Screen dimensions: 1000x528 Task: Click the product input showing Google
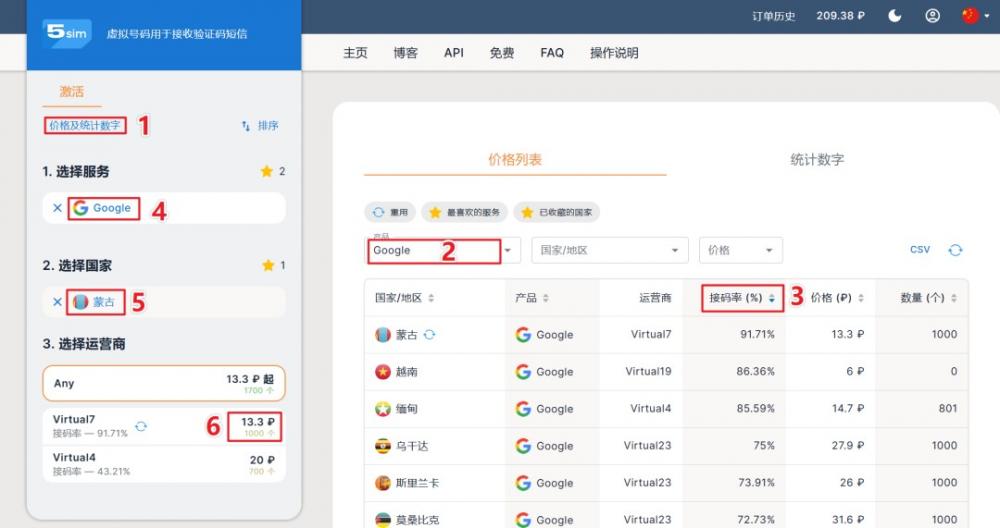click(434, 251)
